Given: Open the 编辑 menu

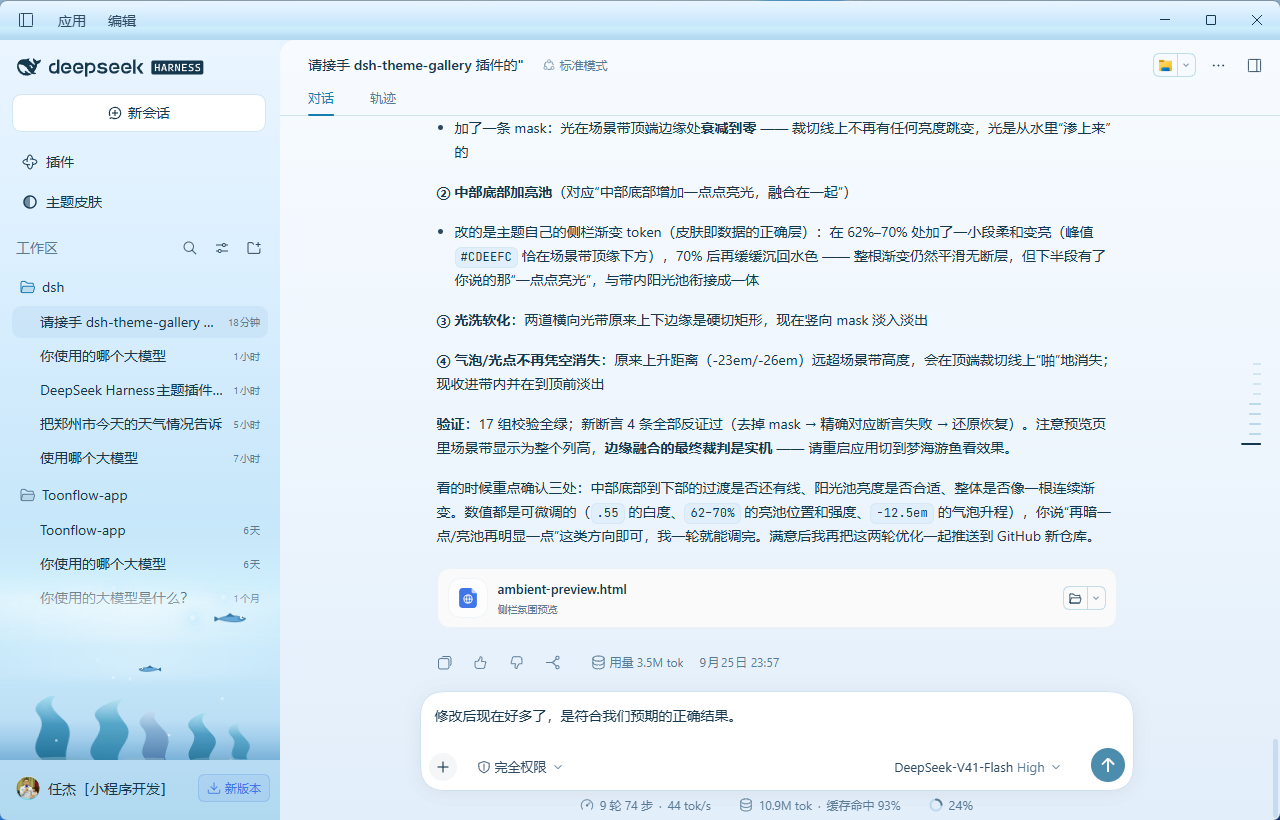Looking at the screenshot, I should click(x=122, y=21).
